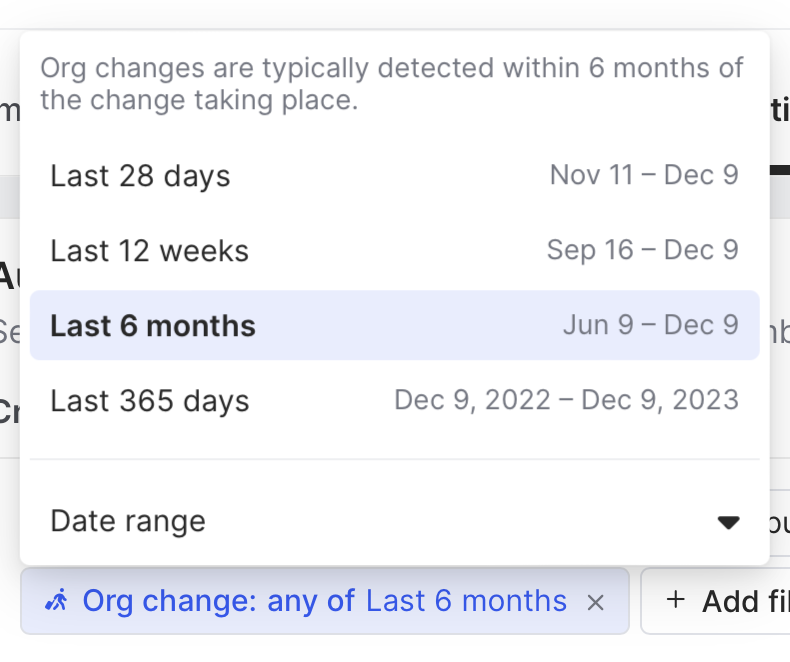Open the custom Date range section
Viewport: 790px width, 662px height.
pos(128,521)
